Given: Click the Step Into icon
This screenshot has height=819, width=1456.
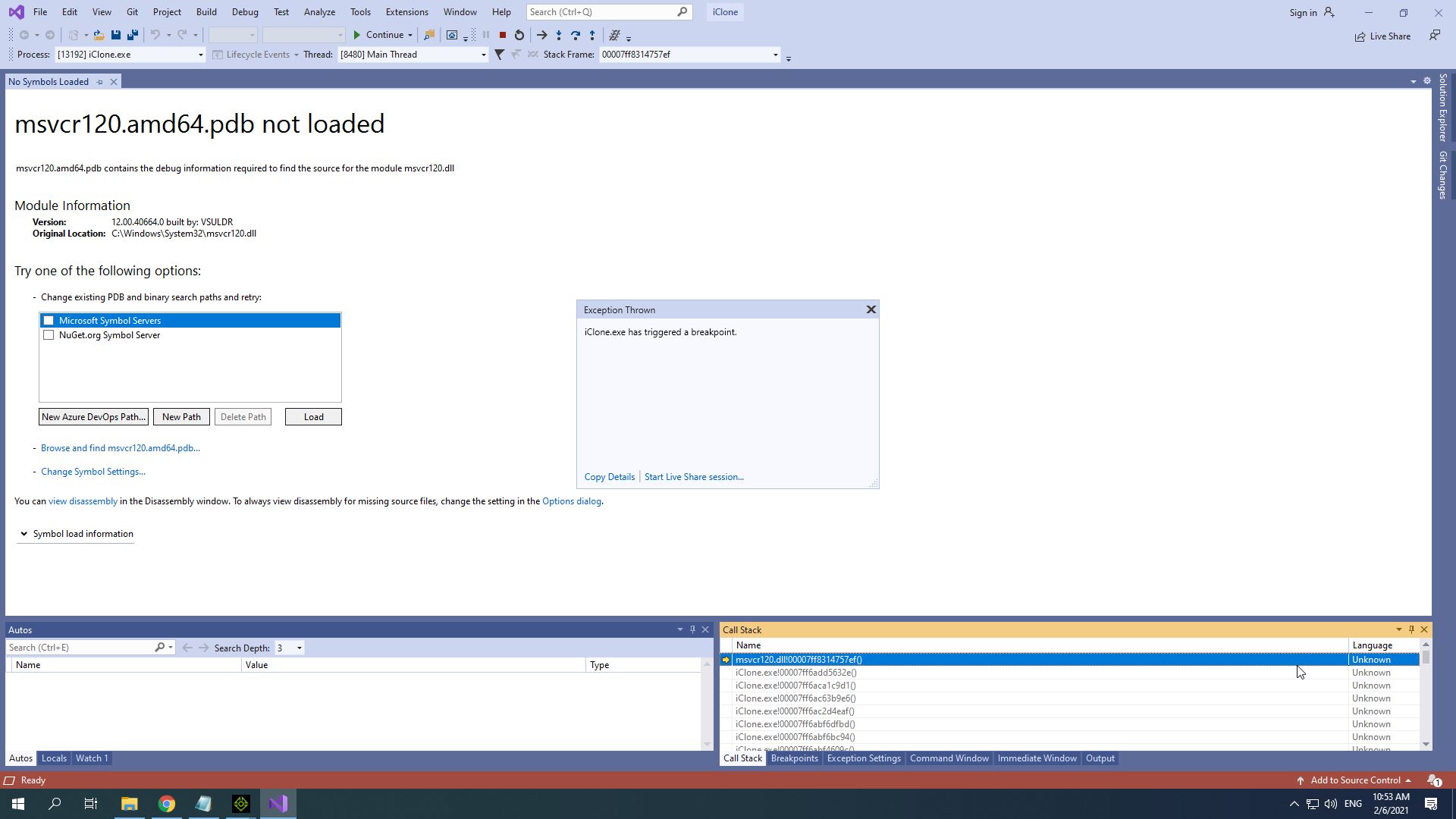Looking at the screenshot, I should [x=559, y=35].
